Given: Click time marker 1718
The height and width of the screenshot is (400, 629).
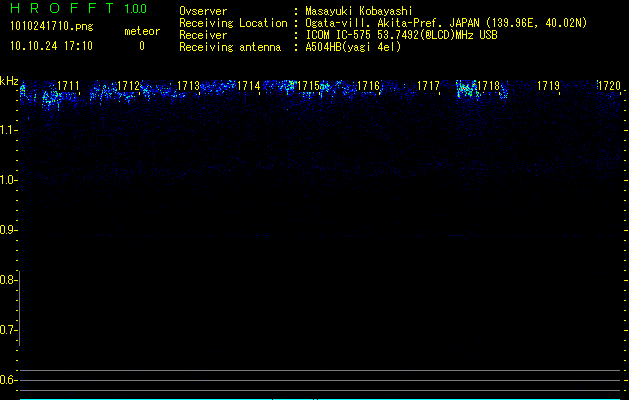Looking at the screenshot, I should click(x=489, y=86).
